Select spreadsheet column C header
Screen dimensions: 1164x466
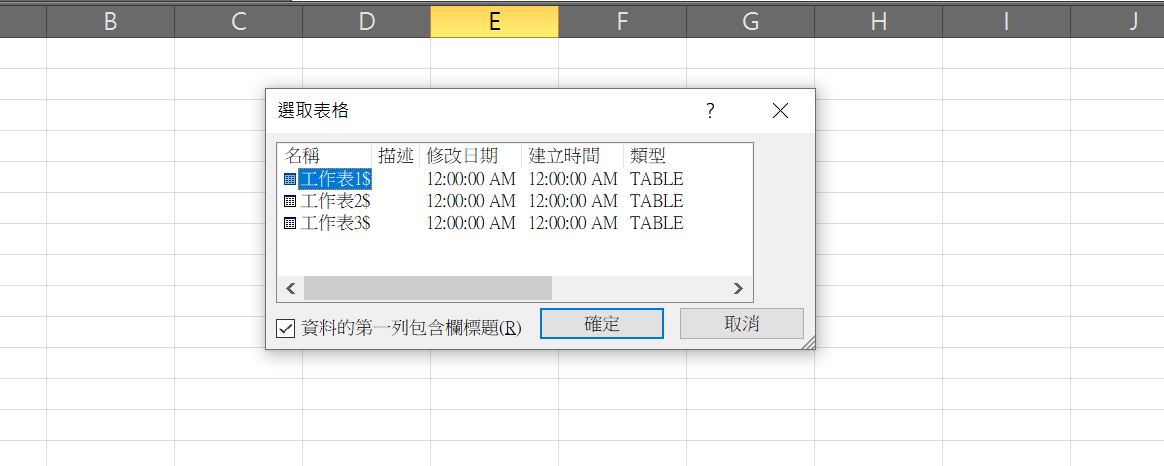click(238, 22)
